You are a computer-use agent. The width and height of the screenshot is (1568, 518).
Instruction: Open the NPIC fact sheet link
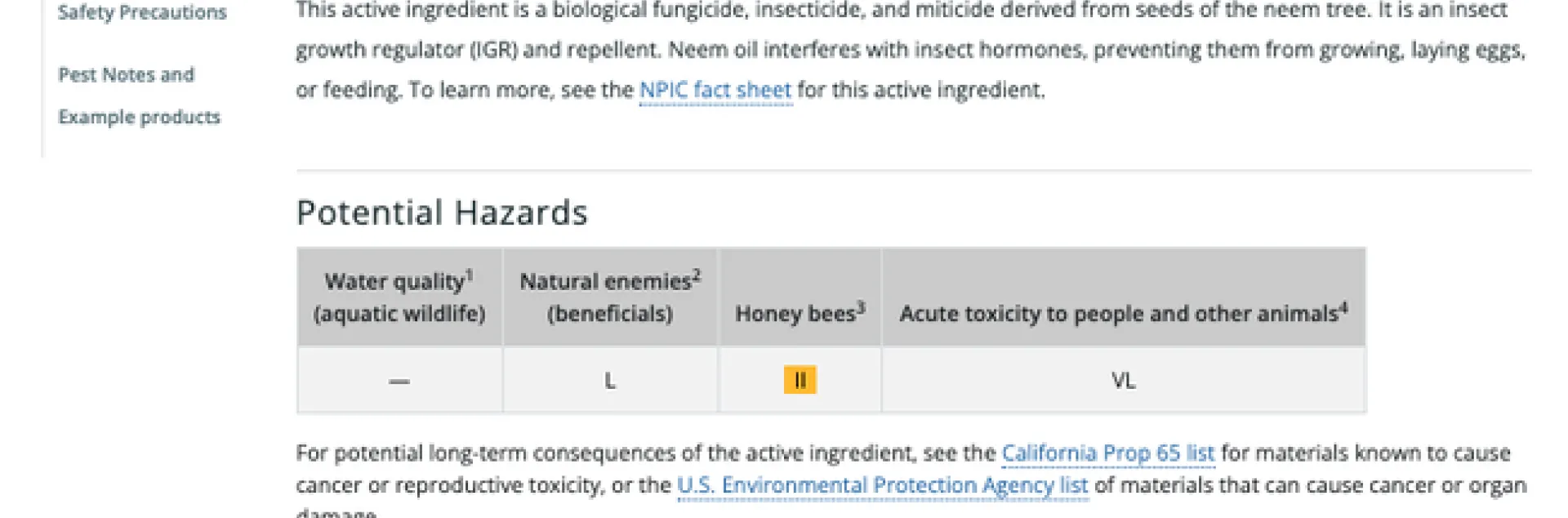click(x=715, y=90)
